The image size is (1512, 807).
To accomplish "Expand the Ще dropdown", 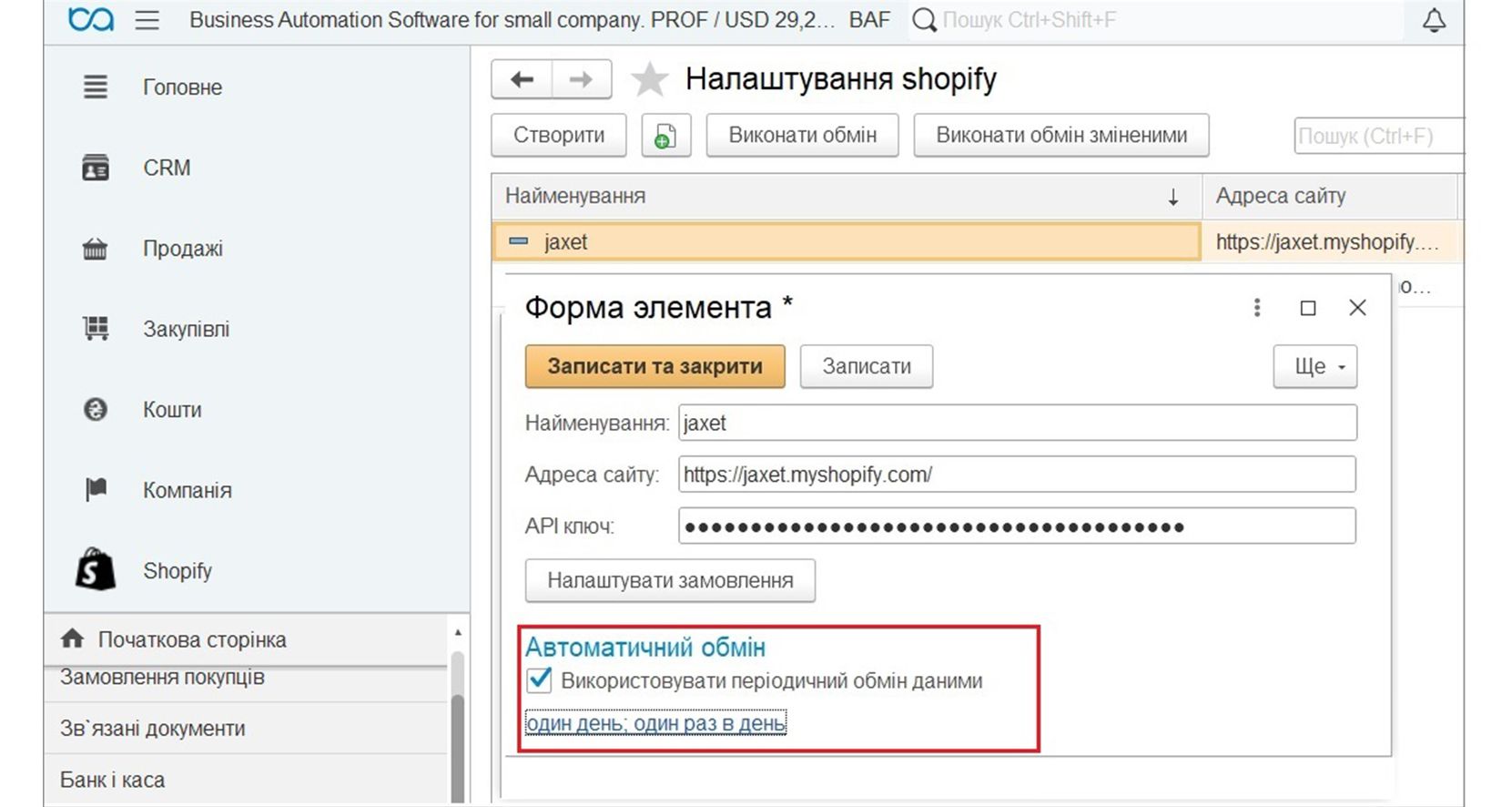I will [1315, 366].
